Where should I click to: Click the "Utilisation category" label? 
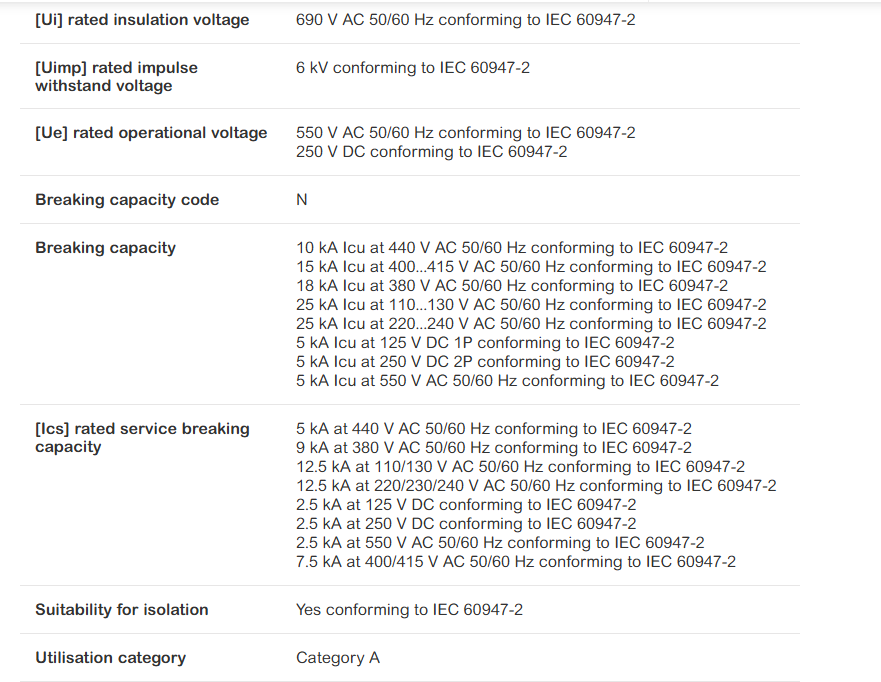(110, 658)
